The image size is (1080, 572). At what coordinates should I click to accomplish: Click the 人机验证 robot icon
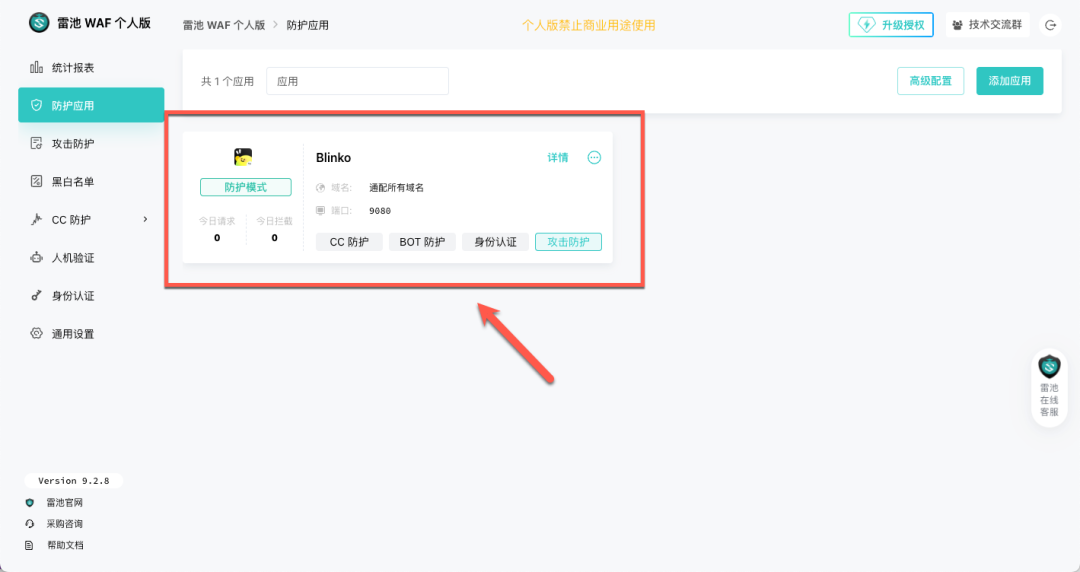(x=37, y=257)
